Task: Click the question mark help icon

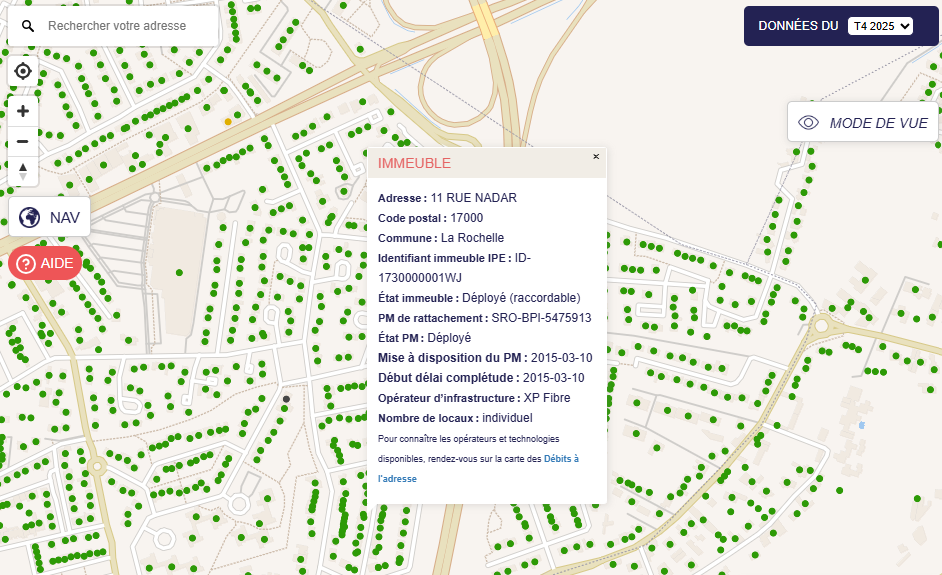Action: [27, 264]
